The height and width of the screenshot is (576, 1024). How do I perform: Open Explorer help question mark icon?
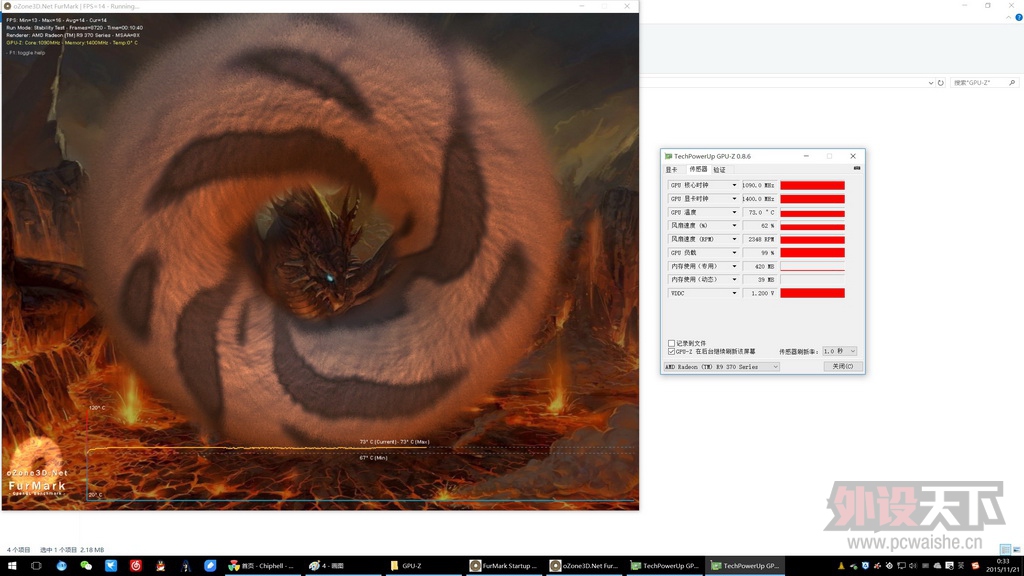pyautogui.click(x=1019, y=18)
